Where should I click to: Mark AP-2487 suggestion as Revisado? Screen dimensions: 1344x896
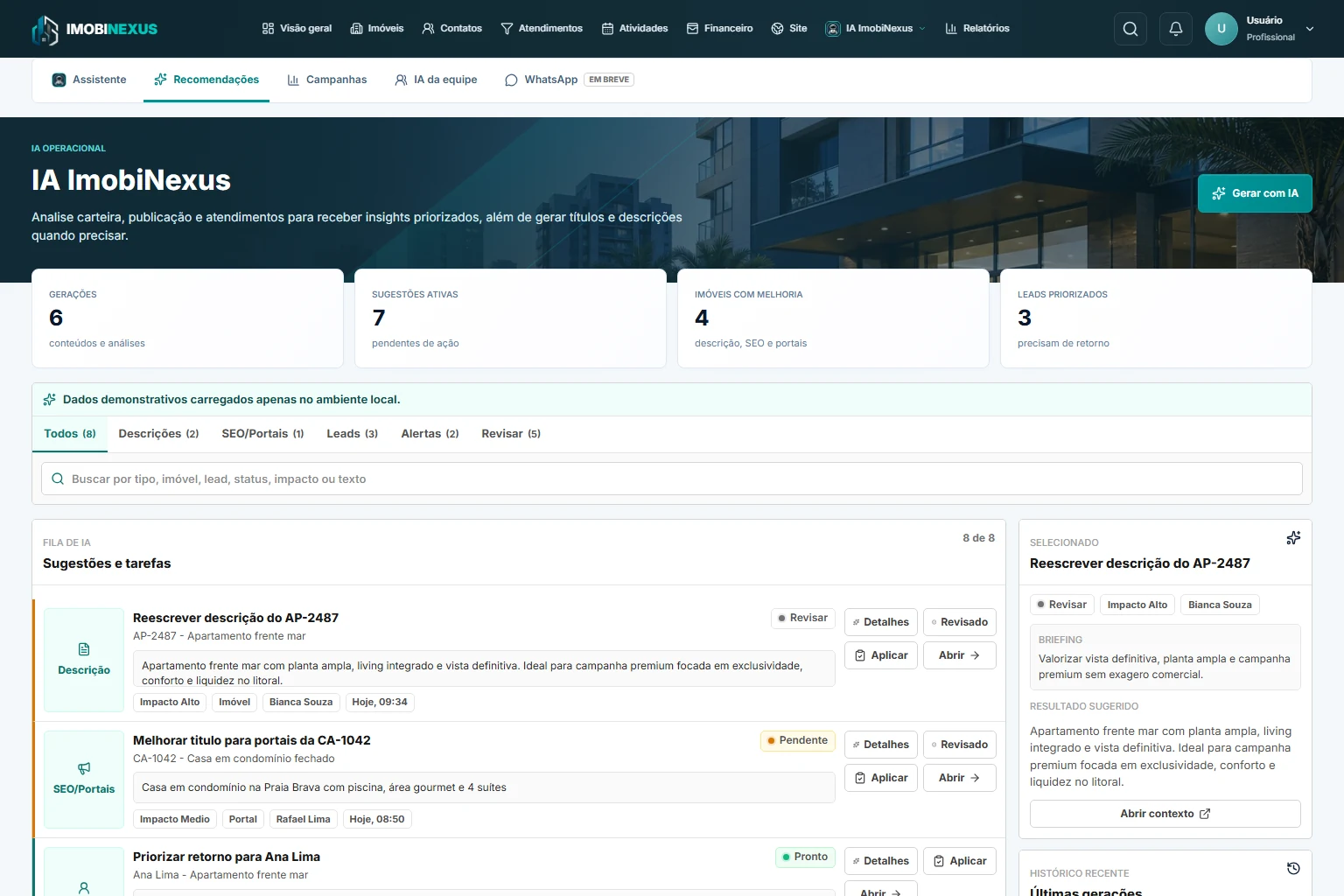point(960,622)
